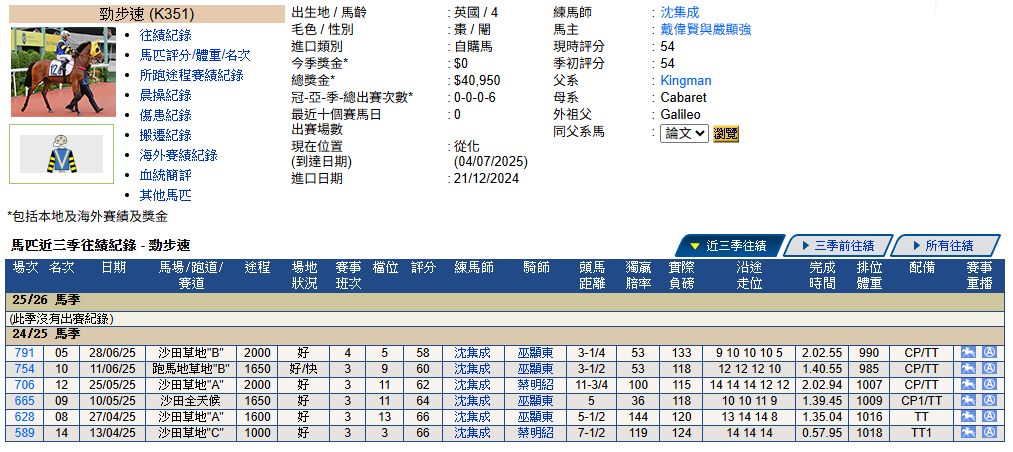Click the jockey silks image
This screenshot has height=452, width=1013.
click(61, 154)
